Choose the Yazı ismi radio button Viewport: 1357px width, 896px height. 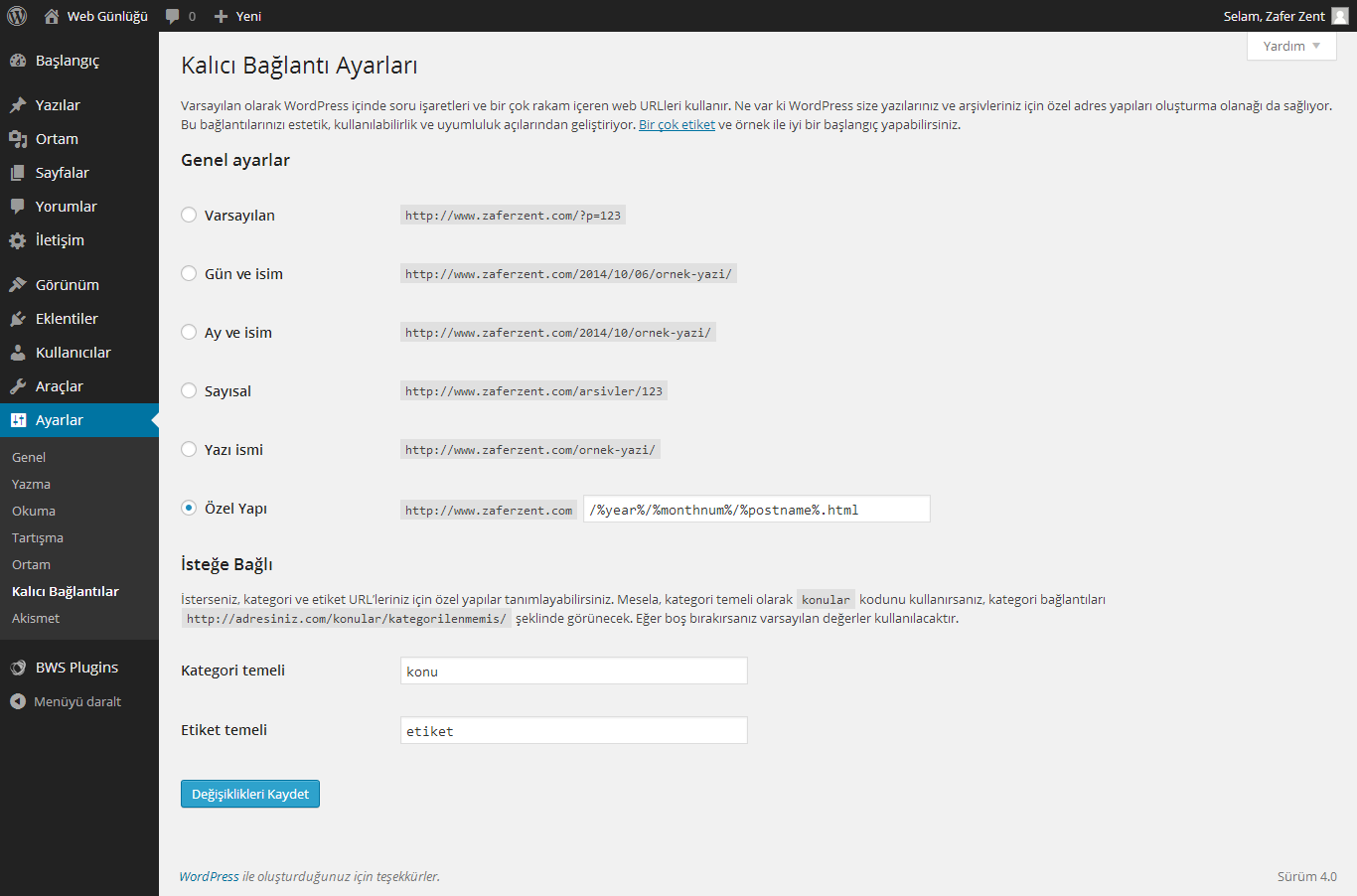pos(189,449)
